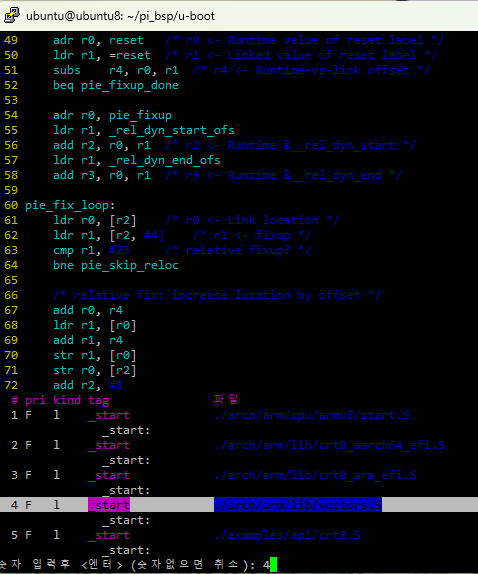Click 'add r2, #8' on line 72

tap(88, 385)
